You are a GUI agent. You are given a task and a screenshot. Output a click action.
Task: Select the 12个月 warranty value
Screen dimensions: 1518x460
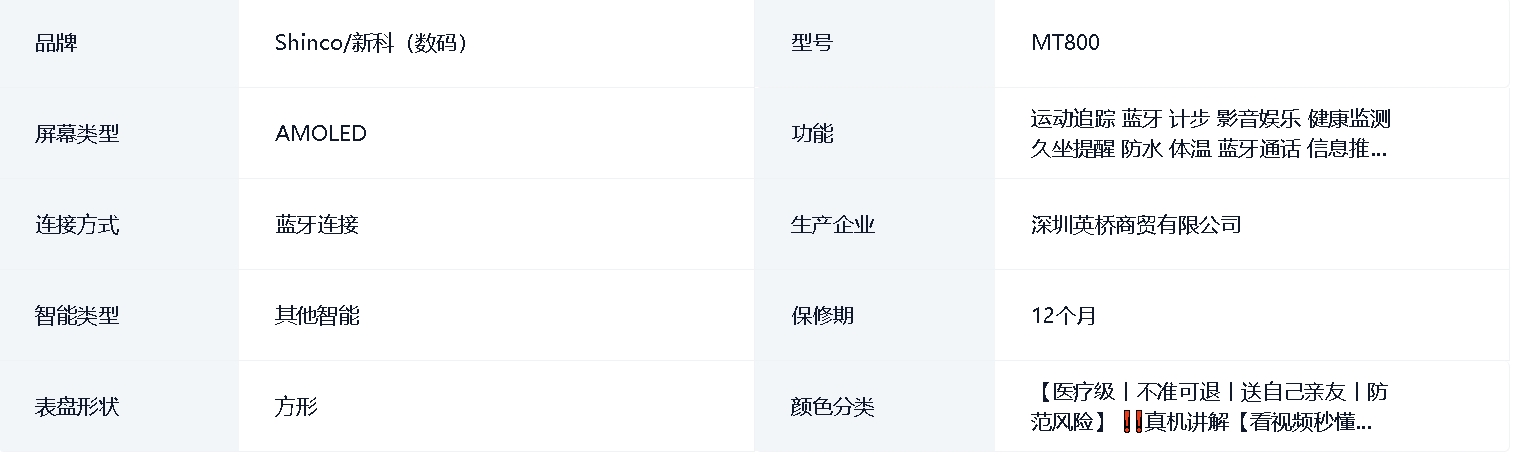coord(1064,316)
